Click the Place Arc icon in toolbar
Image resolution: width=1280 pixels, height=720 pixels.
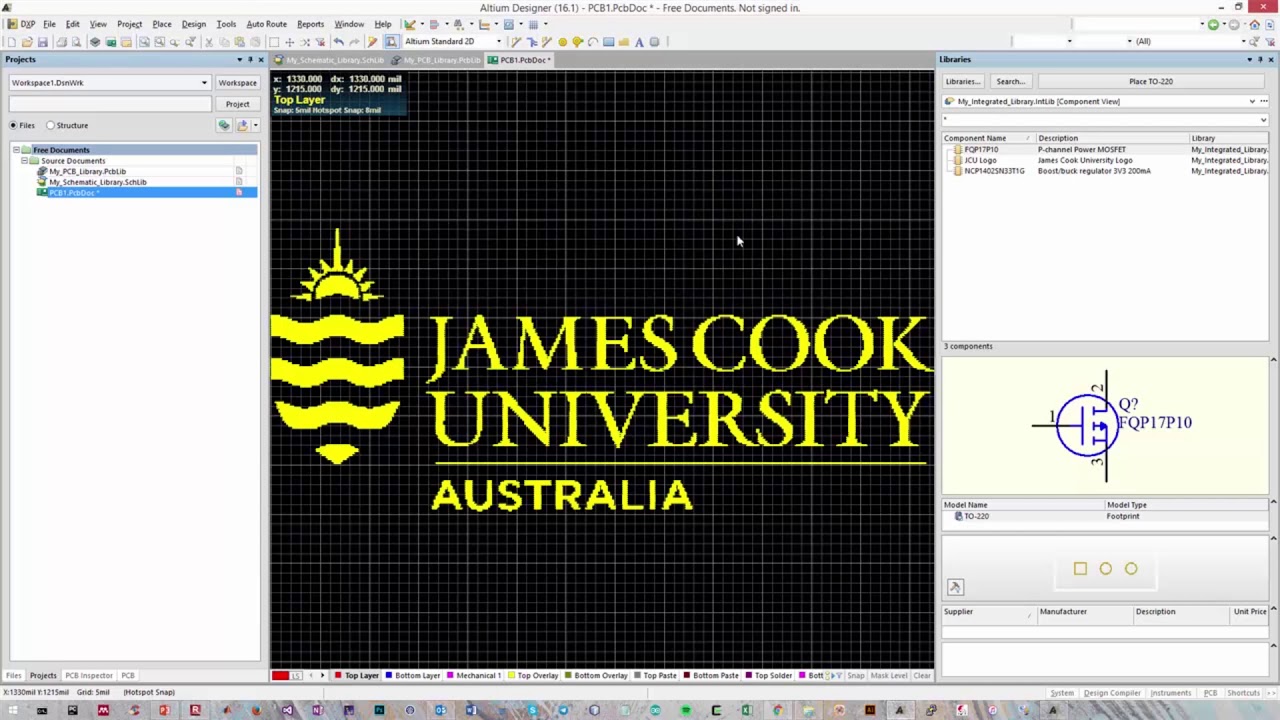[593, 42]
